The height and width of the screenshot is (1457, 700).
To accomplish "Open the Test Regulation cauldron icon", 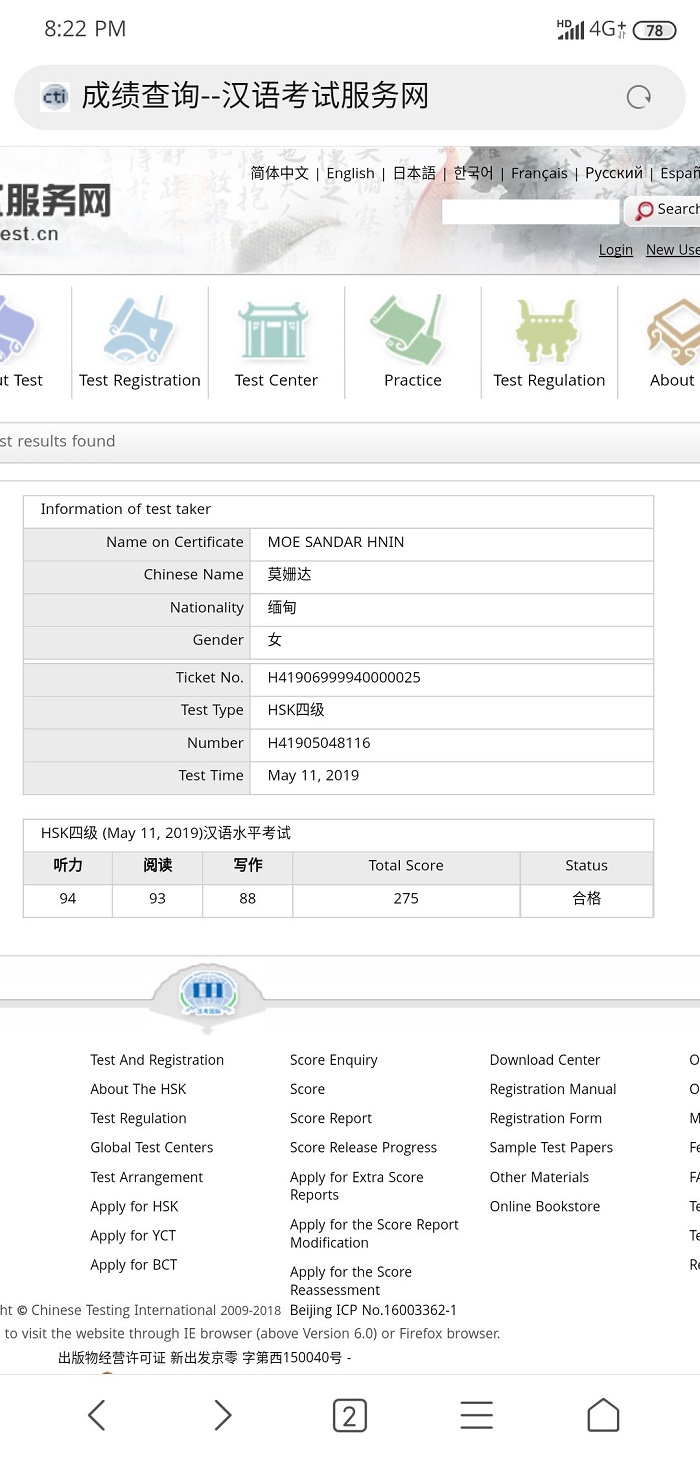I will (548, 330).
